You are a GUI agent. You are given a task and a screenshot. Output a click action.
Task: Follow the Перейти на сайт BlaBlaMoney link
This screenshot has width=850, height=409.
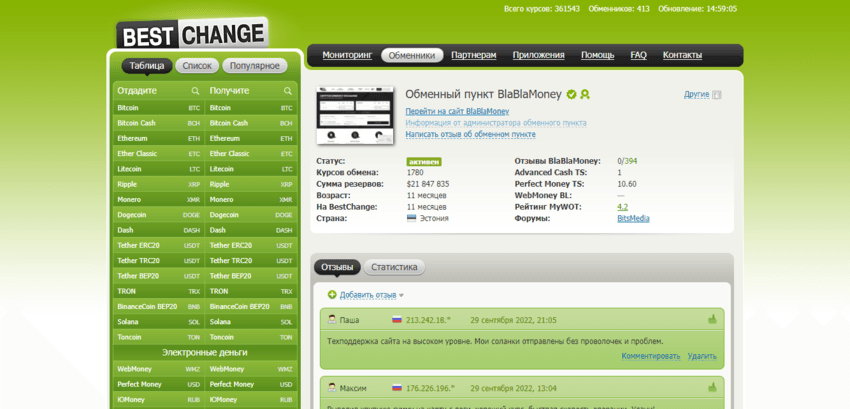tap(456, 111)
